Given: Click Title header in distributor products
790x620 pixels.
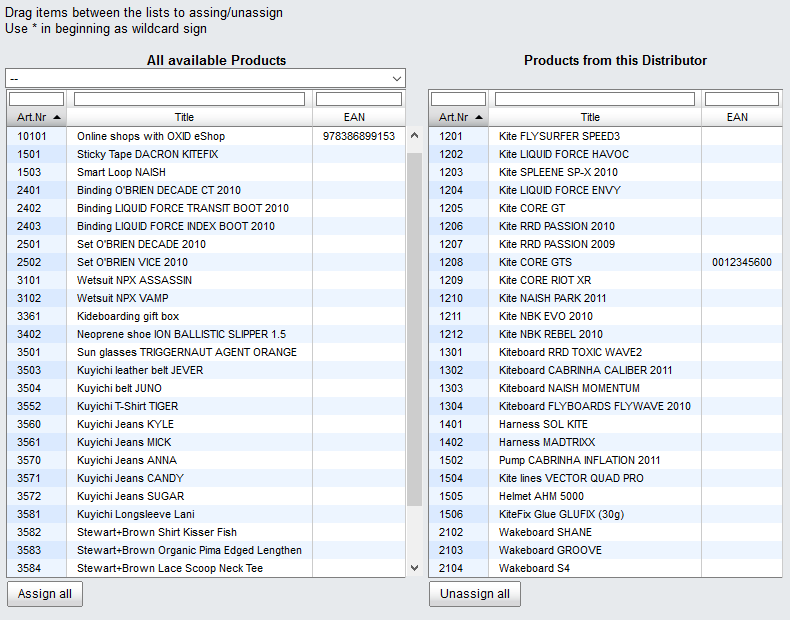Looking at the screenshot, I should coord(595,117).
